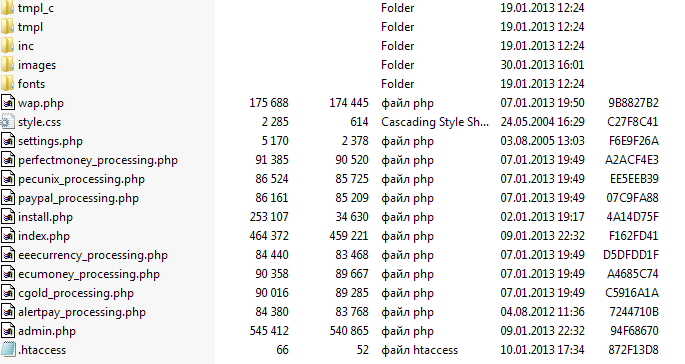Screen dimensions: 685x364
Task: Click the images folder icon
Action: [x=7, y=65]
